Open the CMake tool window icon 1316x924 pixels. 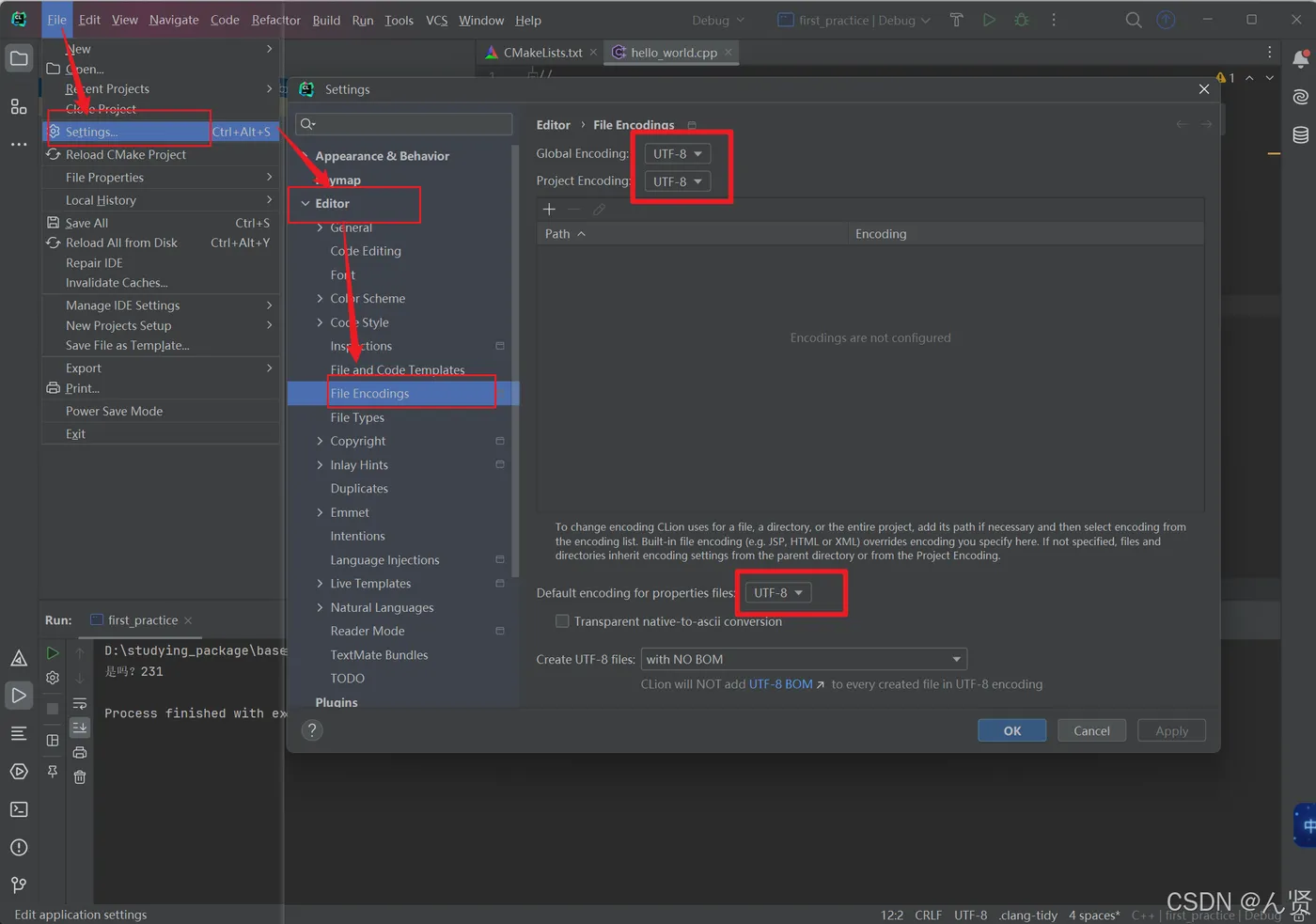19,658
